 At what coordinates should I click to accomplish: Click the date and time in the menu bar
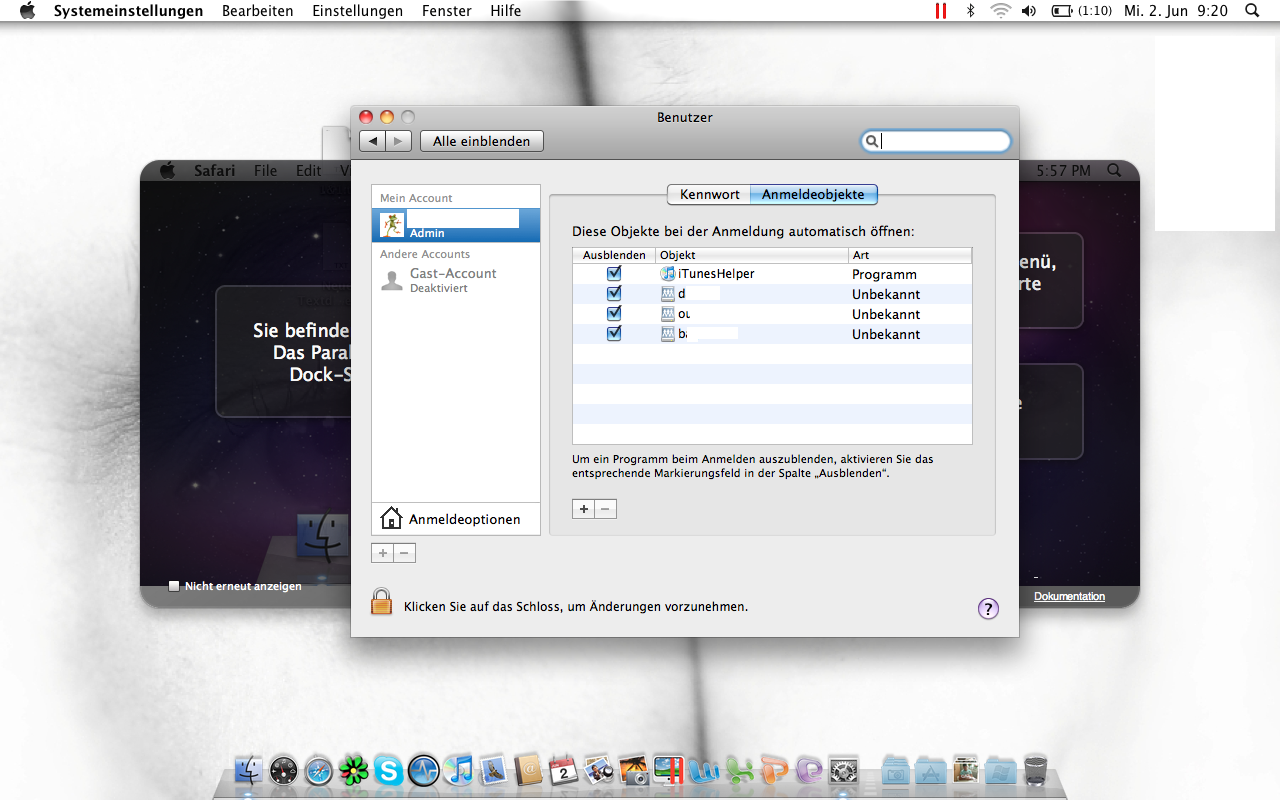tap(1176, 11)
